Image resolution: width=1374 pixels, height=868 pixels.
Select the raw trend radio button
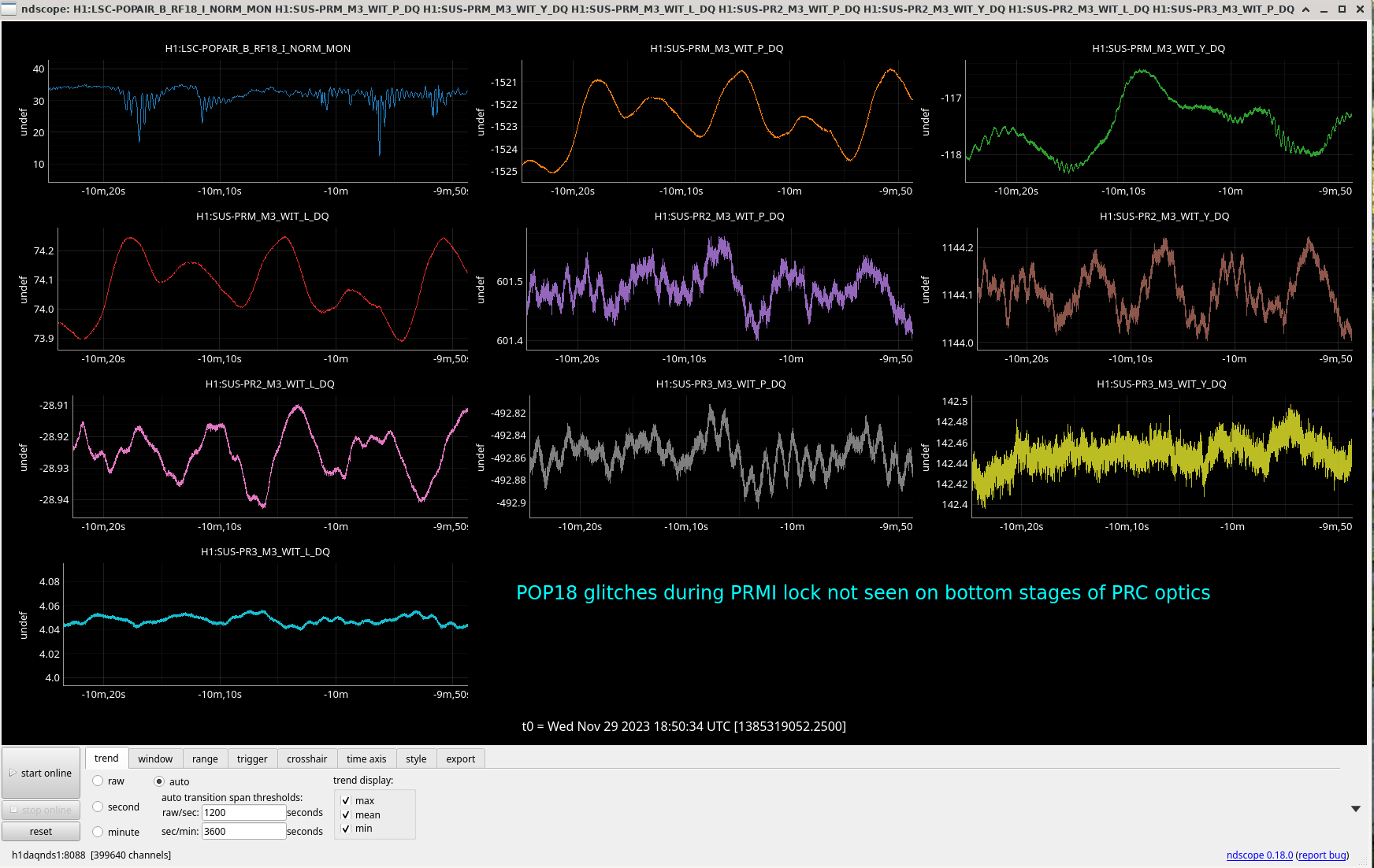[98, 781]
